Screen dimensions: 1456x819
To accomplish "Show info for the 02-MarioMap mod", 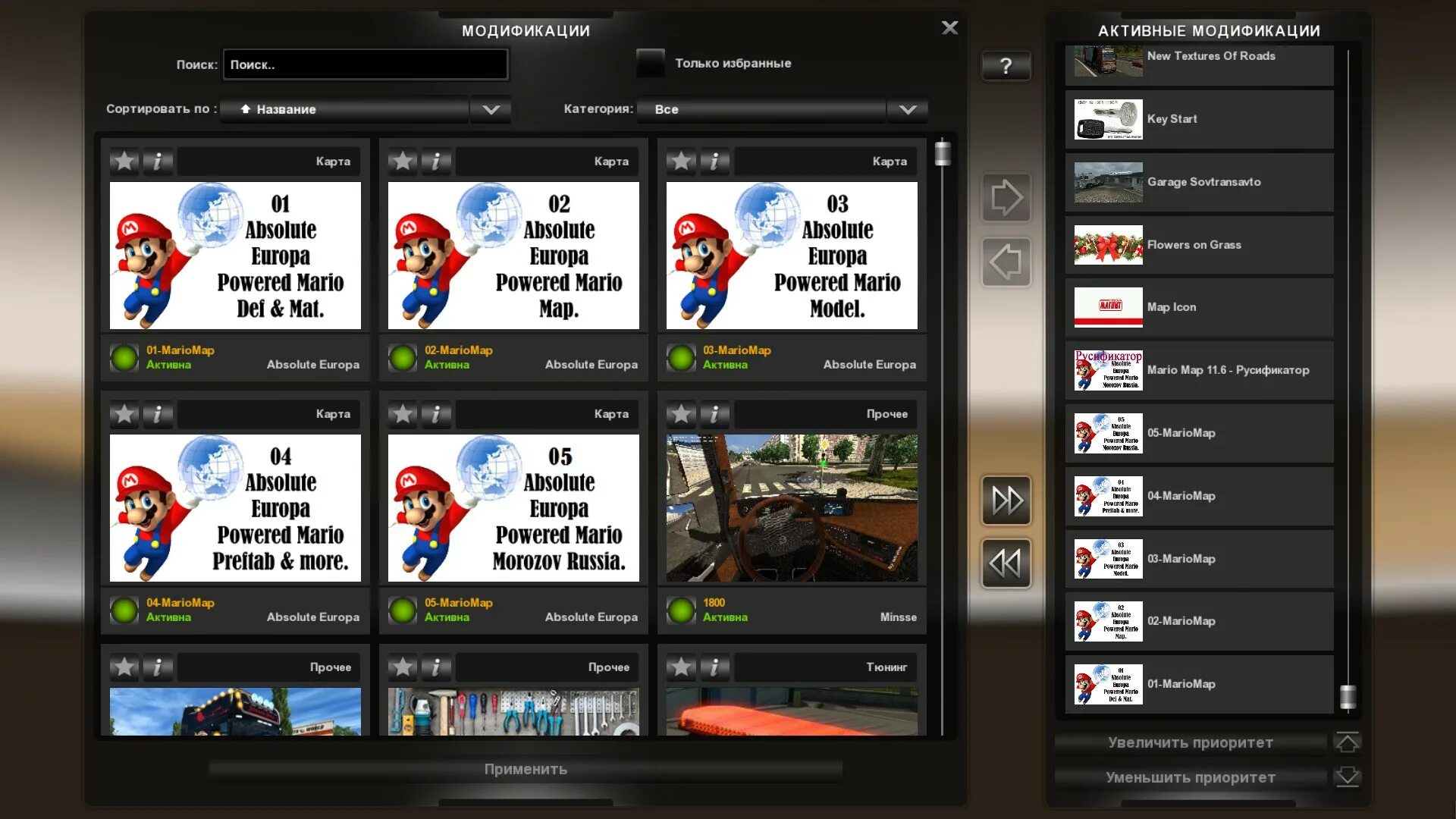I will coord(436,161).
